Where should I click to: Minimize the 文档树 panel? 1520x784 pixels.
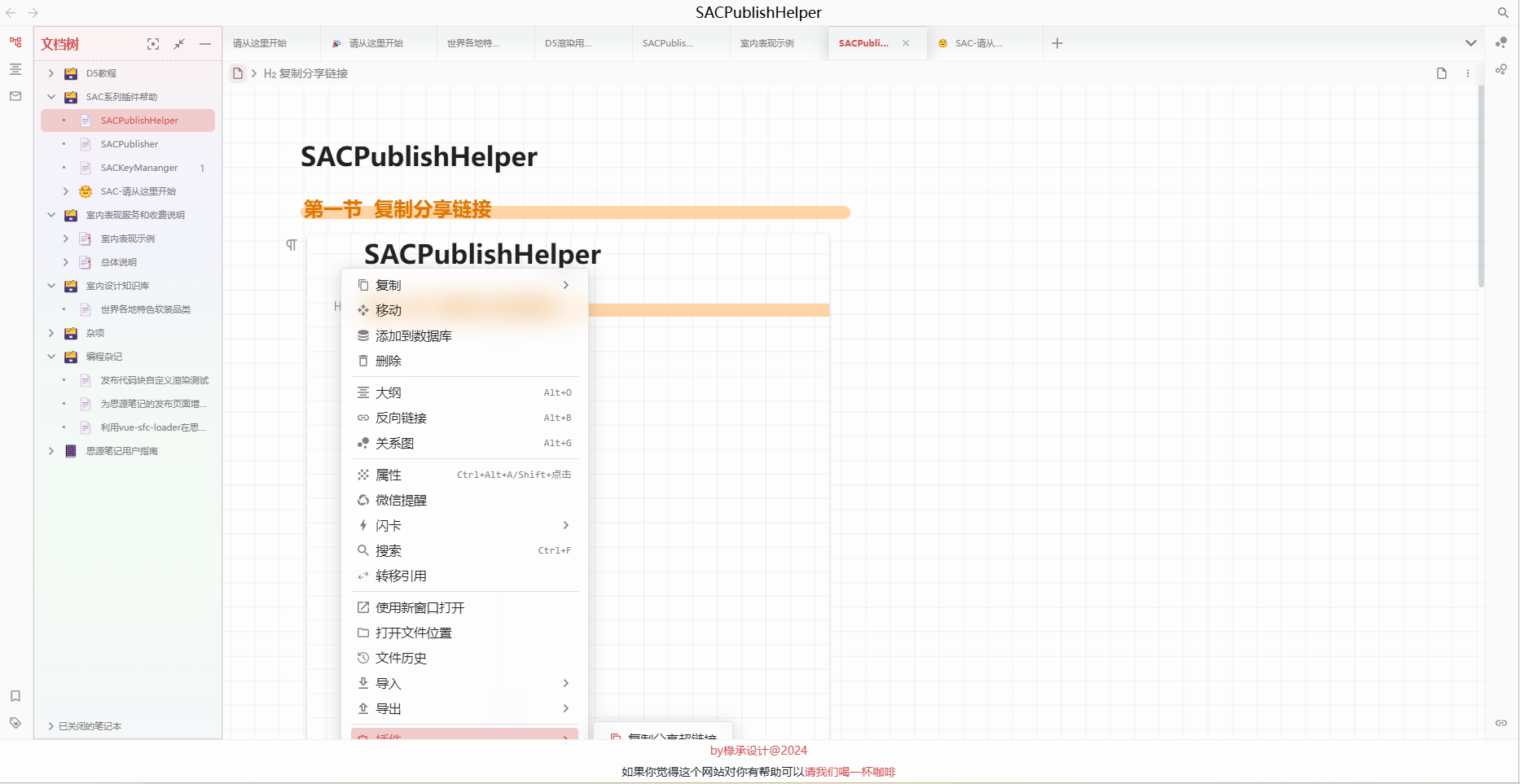205,44
